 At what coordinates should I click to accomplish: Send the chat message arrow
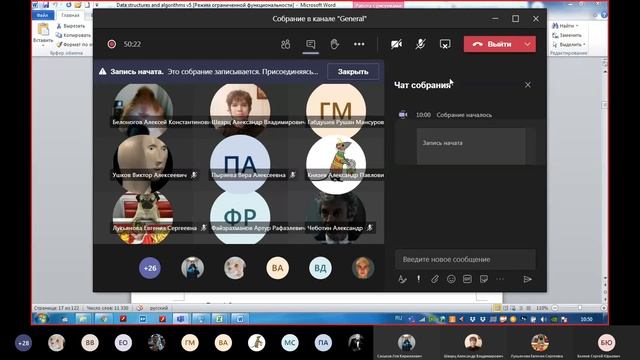tap(527, 279)
